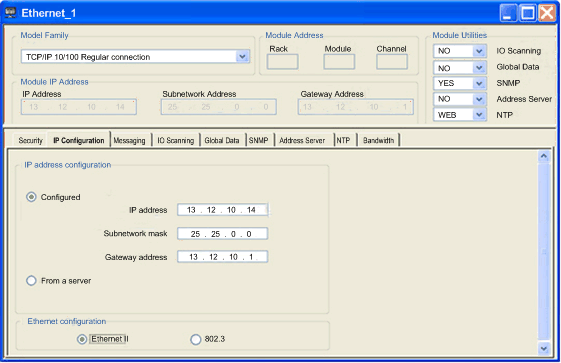Screen dimensions: 561x363
Task: Expand the NTP utility dropdown
Action: pos(479,115)
